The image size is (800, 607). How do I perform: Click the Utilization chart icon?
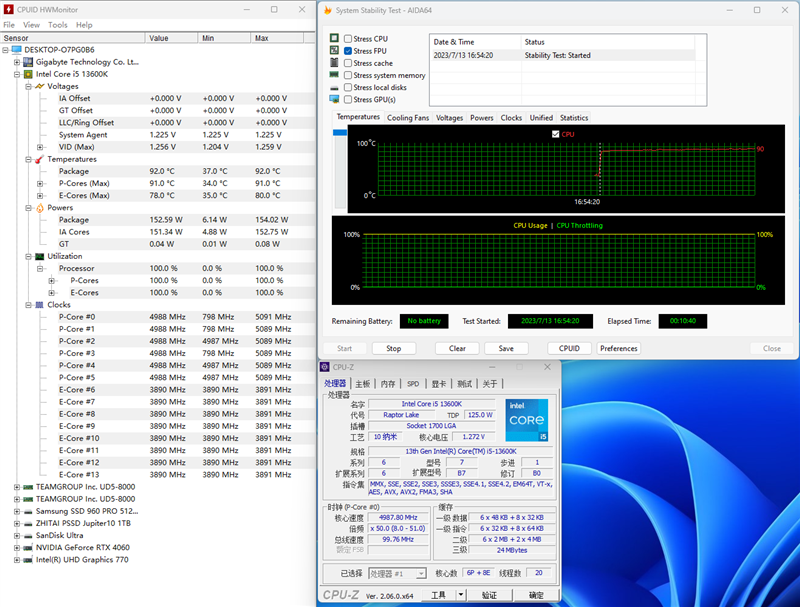40,256
